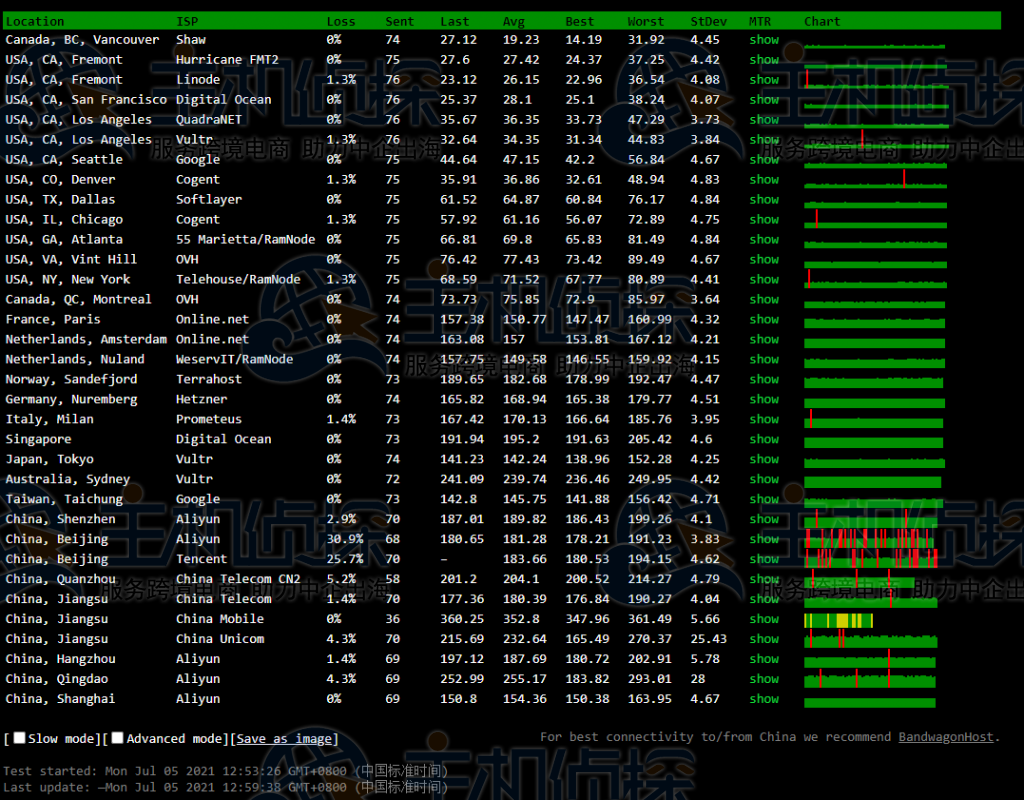Screen dimensions: 1024x800
Task: Toggle the Advanced mode checkbox
Action: tap(117, 738)
